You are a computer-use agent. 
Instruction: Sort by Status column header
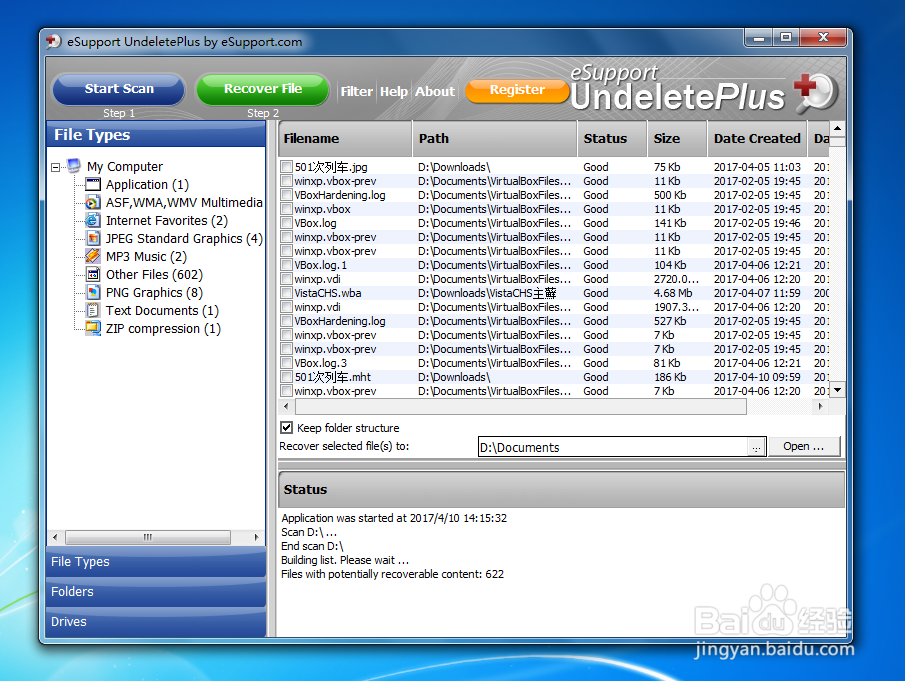pos(612,139)
